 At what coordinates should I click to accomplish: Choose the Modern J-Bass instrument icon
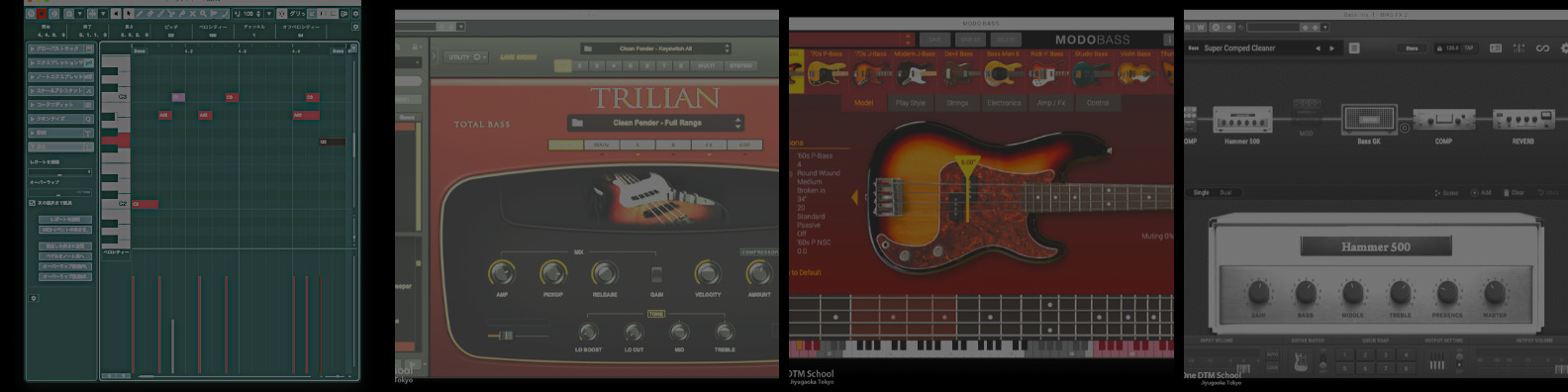coord(916,72)
